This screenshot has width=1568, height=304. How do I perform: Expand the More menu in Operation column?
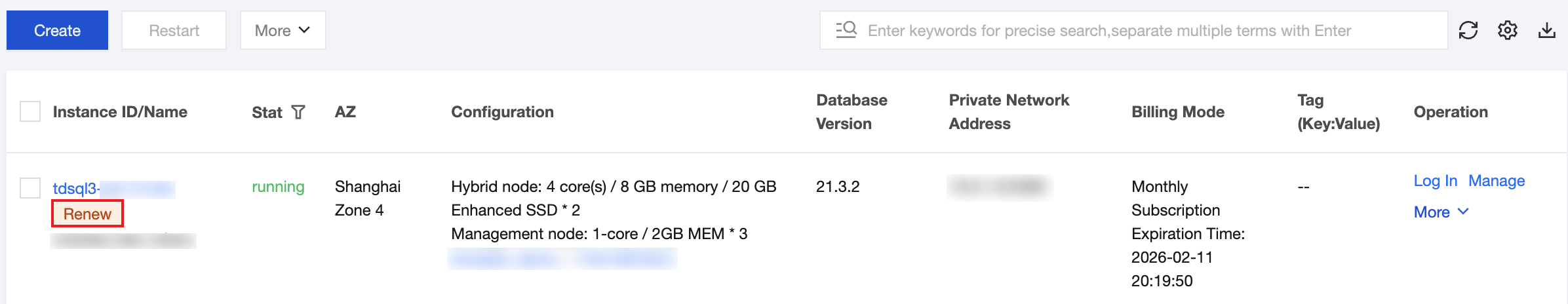coord(1441,212)
